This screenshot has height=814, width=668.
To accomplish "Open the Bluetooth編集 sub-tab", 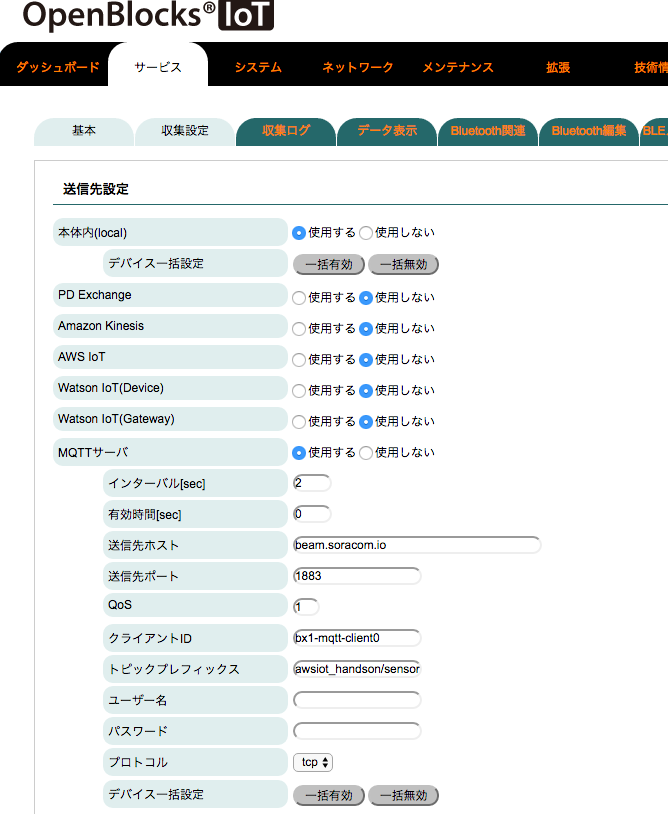I will click(589, 131).
